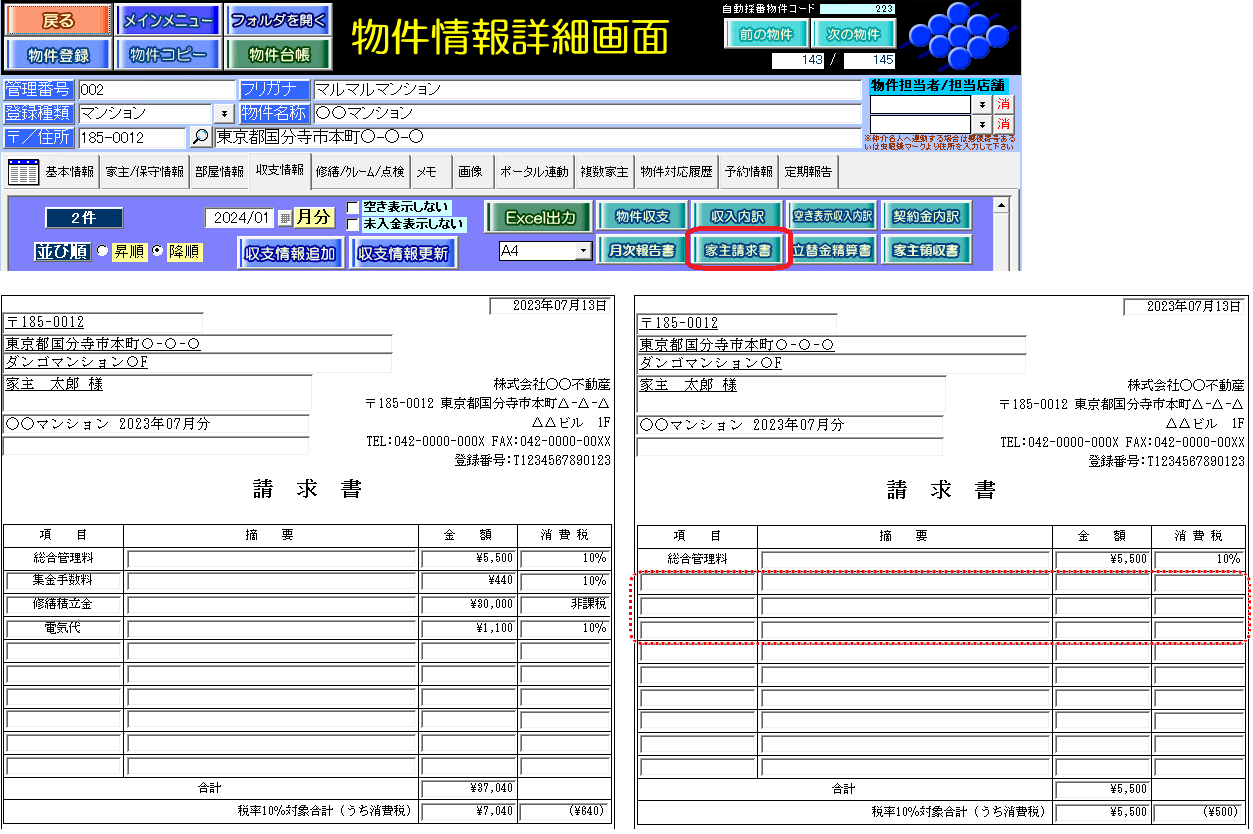Open the 修繕/クレーム/点検 tab
The height and width of the screenshot is (834, 1253).
359,172
